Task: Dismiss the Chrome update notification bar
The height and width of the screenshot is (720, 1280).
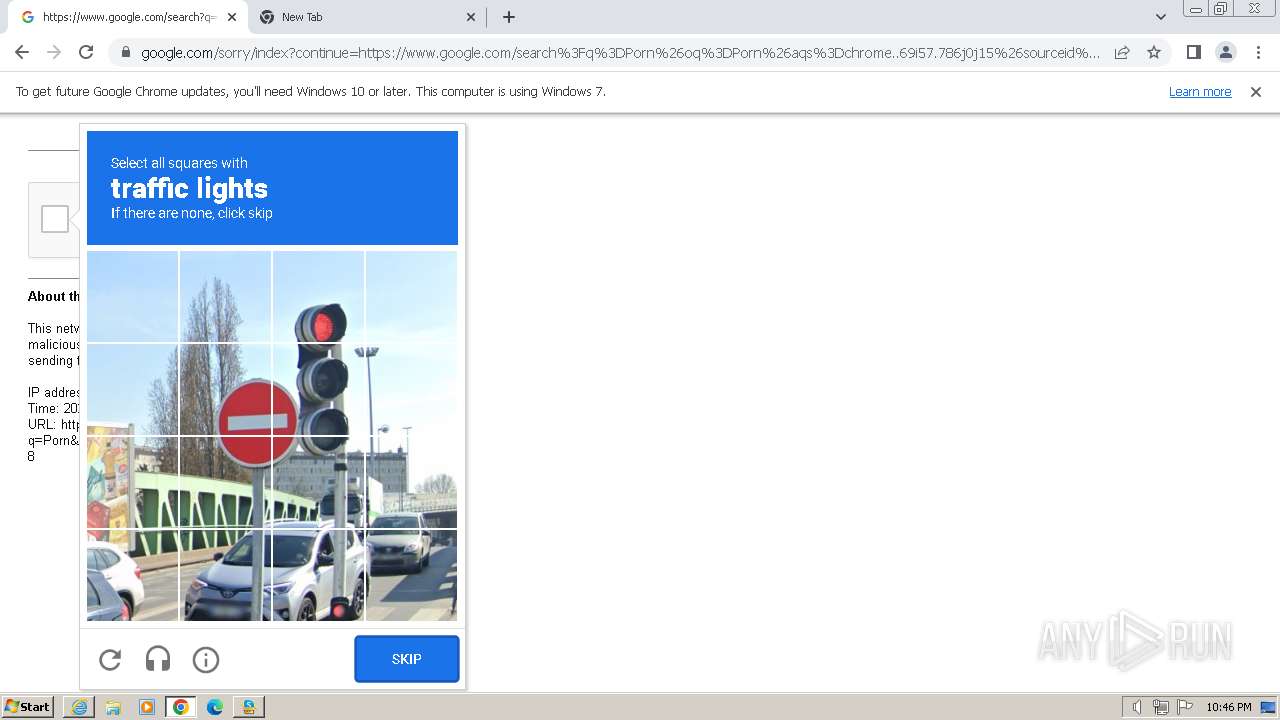Action: pos(1256,91)
